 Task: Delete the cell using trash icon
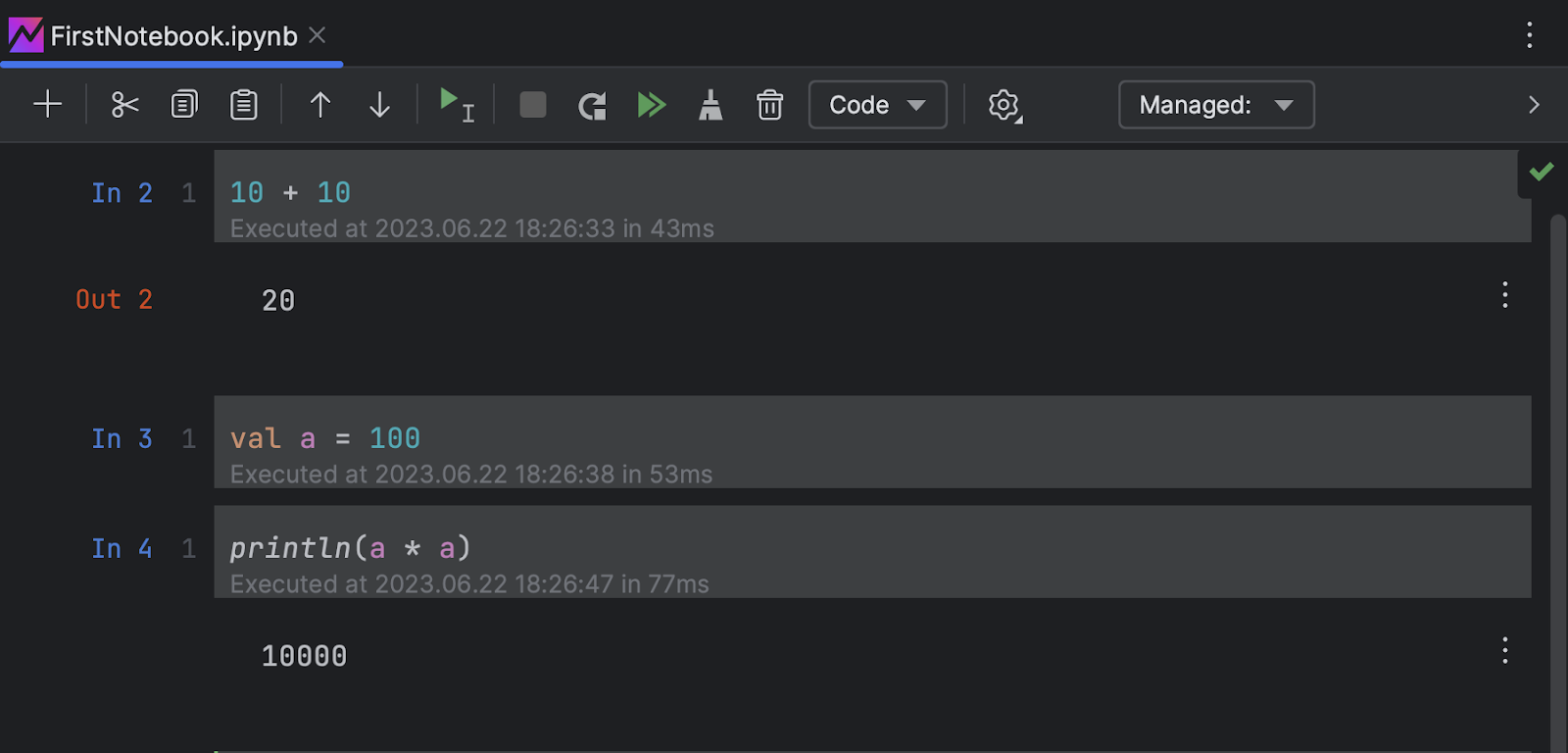770,105
